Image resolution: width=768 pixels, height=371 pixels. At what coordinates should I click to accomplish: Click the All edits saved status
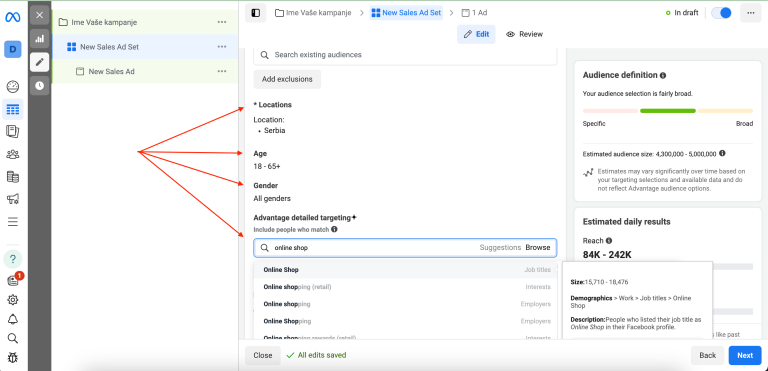[316, 355]
